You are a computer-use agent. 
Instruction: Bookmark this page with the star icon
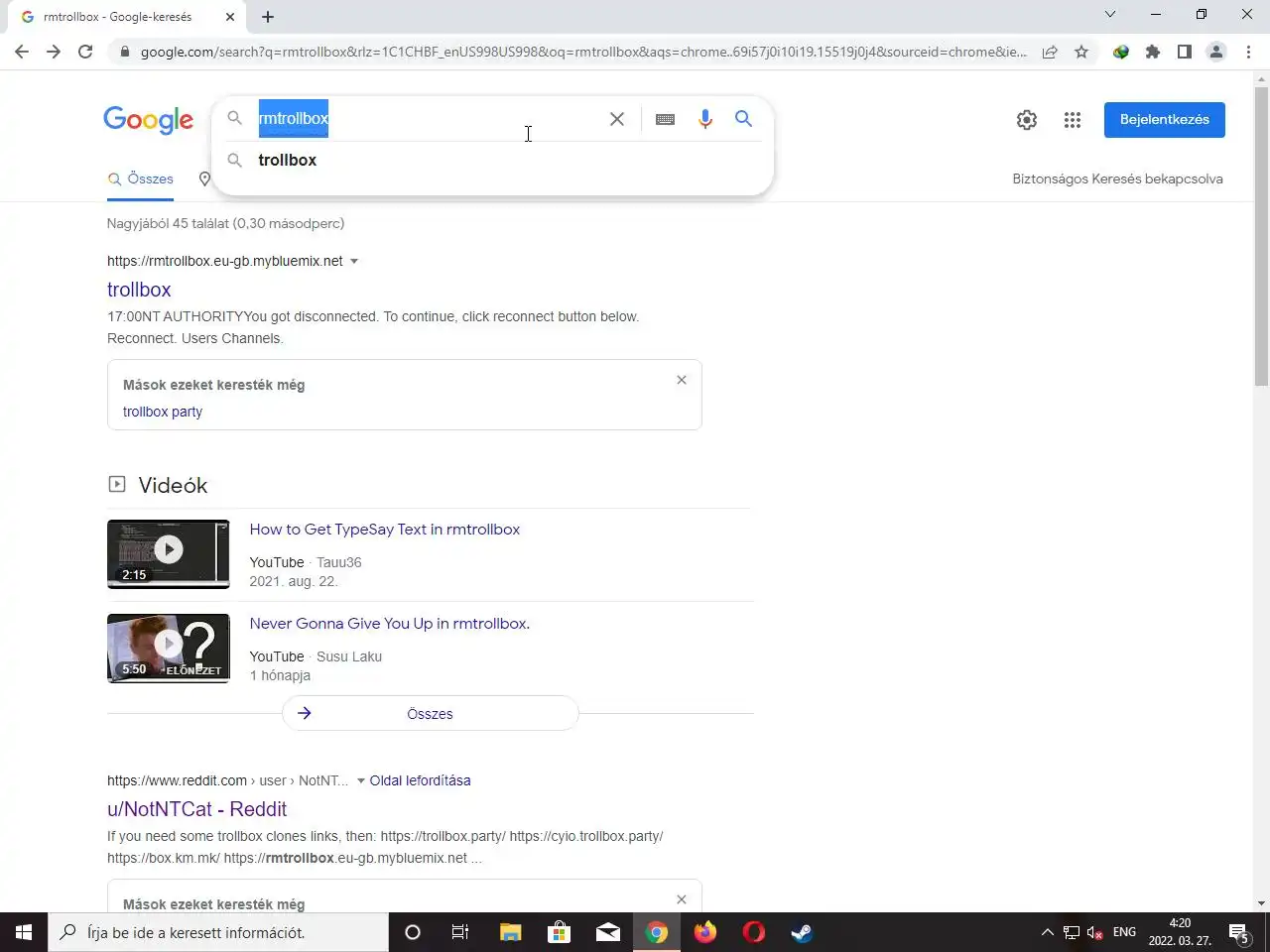pos(1081,52)
